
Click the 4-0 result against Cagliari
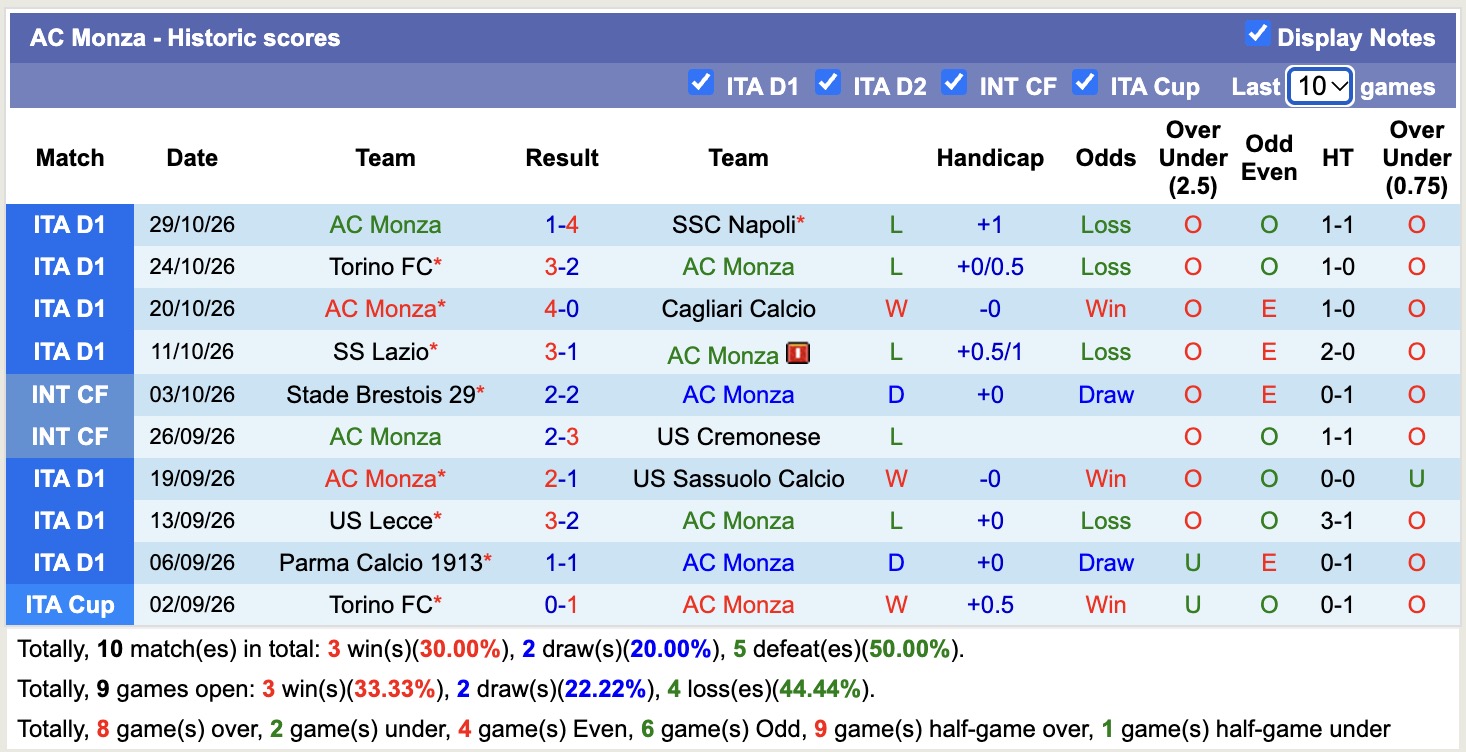[562, 309]
